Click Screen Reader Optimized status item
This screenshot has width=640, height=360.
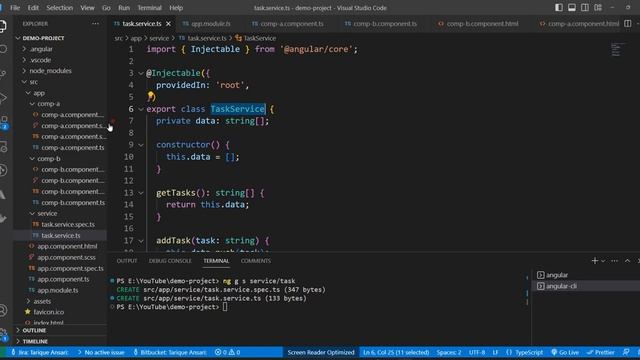click(321, 352)
